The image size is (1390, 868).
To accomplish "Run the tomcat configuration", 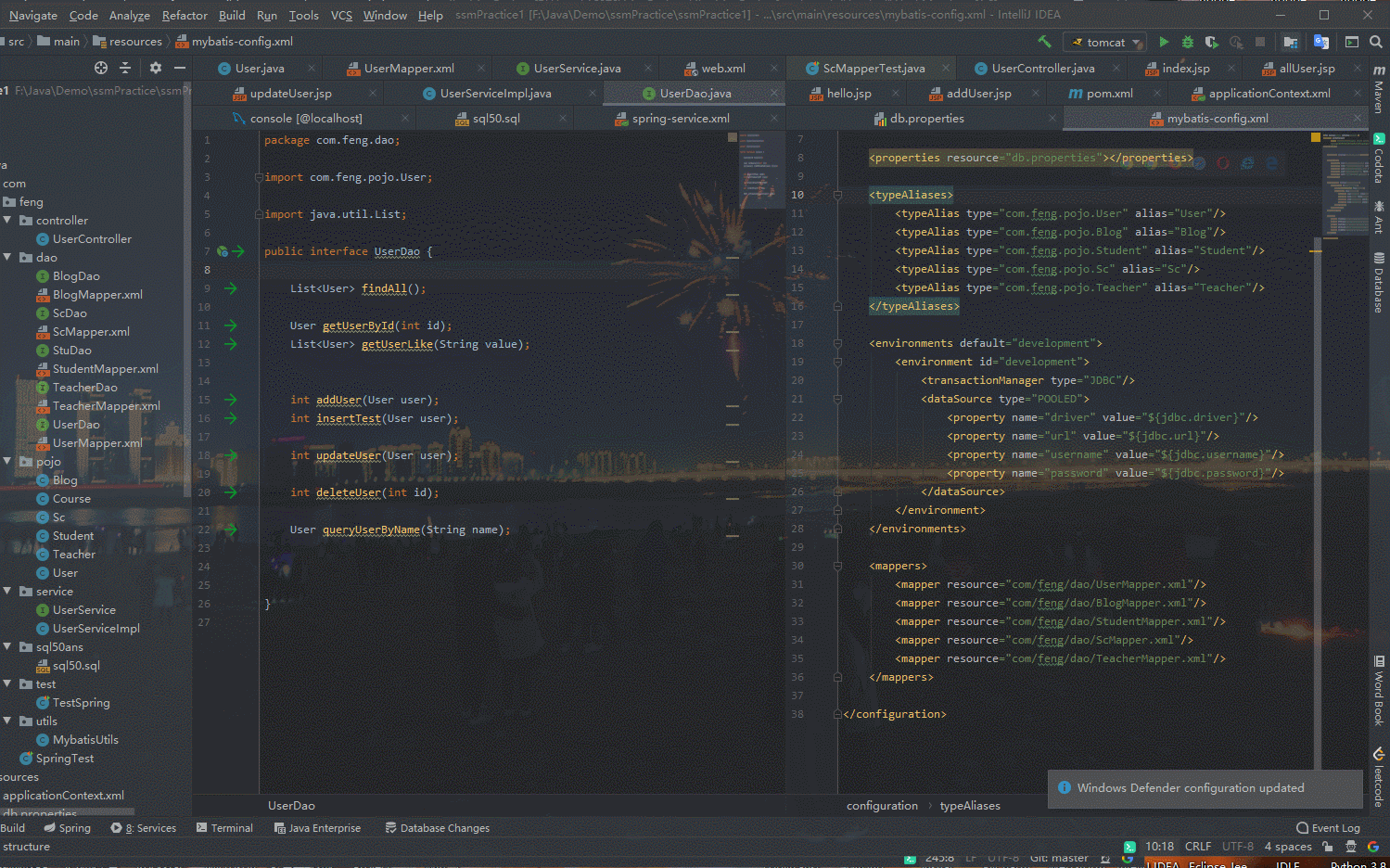I will tap(1164, 42).
